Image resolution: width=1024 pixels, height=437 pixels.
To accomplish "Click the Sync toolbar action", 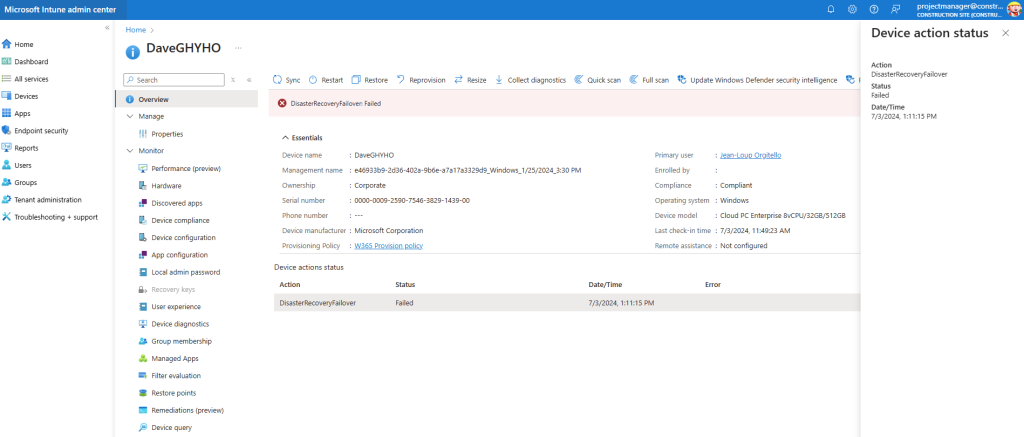I will point(286,80).
